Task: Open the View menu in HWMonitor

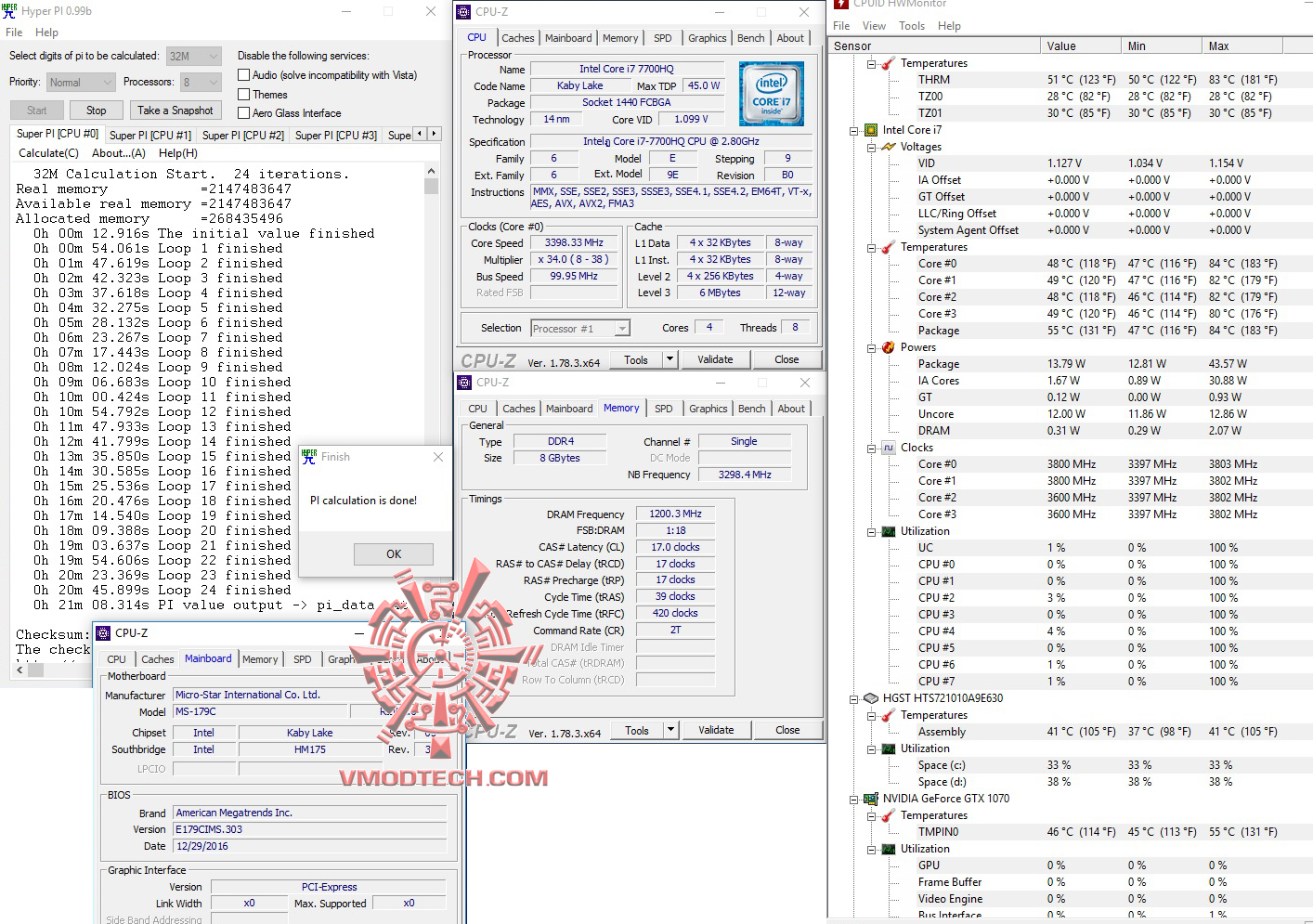Action: pyautogui.click(x=874, y=26)
